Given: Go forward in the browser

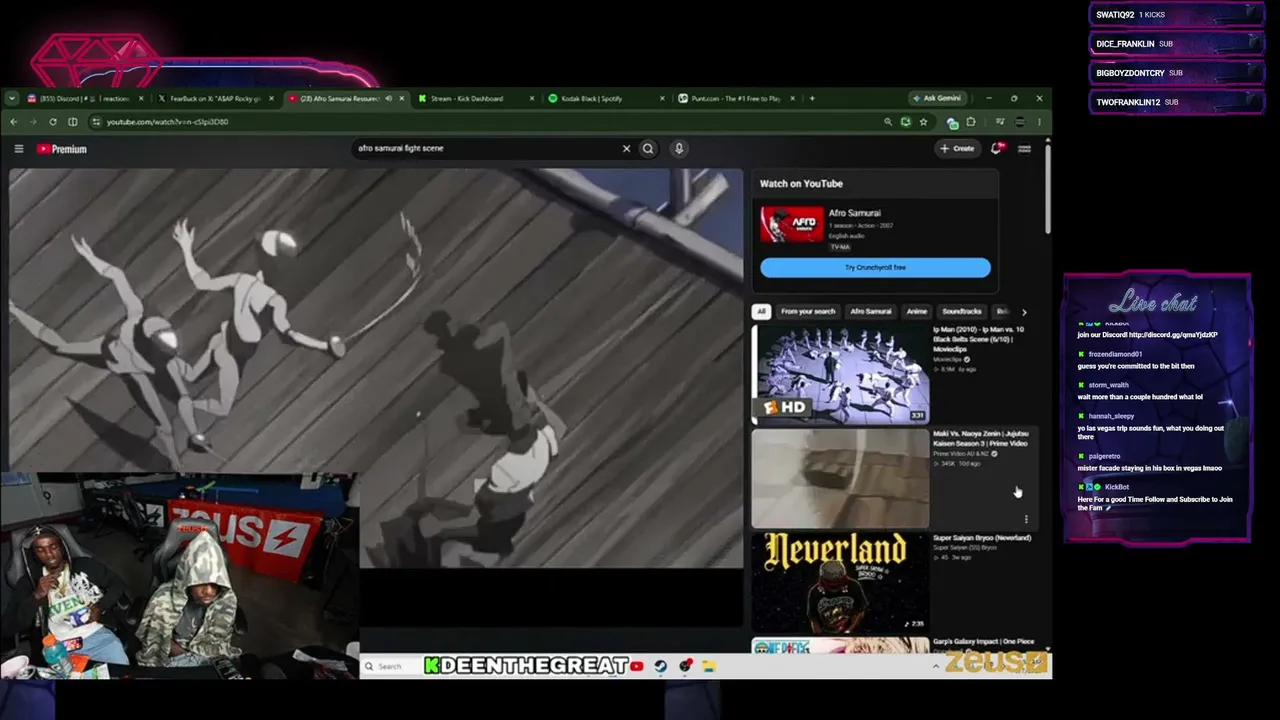Looking at the screenshot, I should click(33, 122).
